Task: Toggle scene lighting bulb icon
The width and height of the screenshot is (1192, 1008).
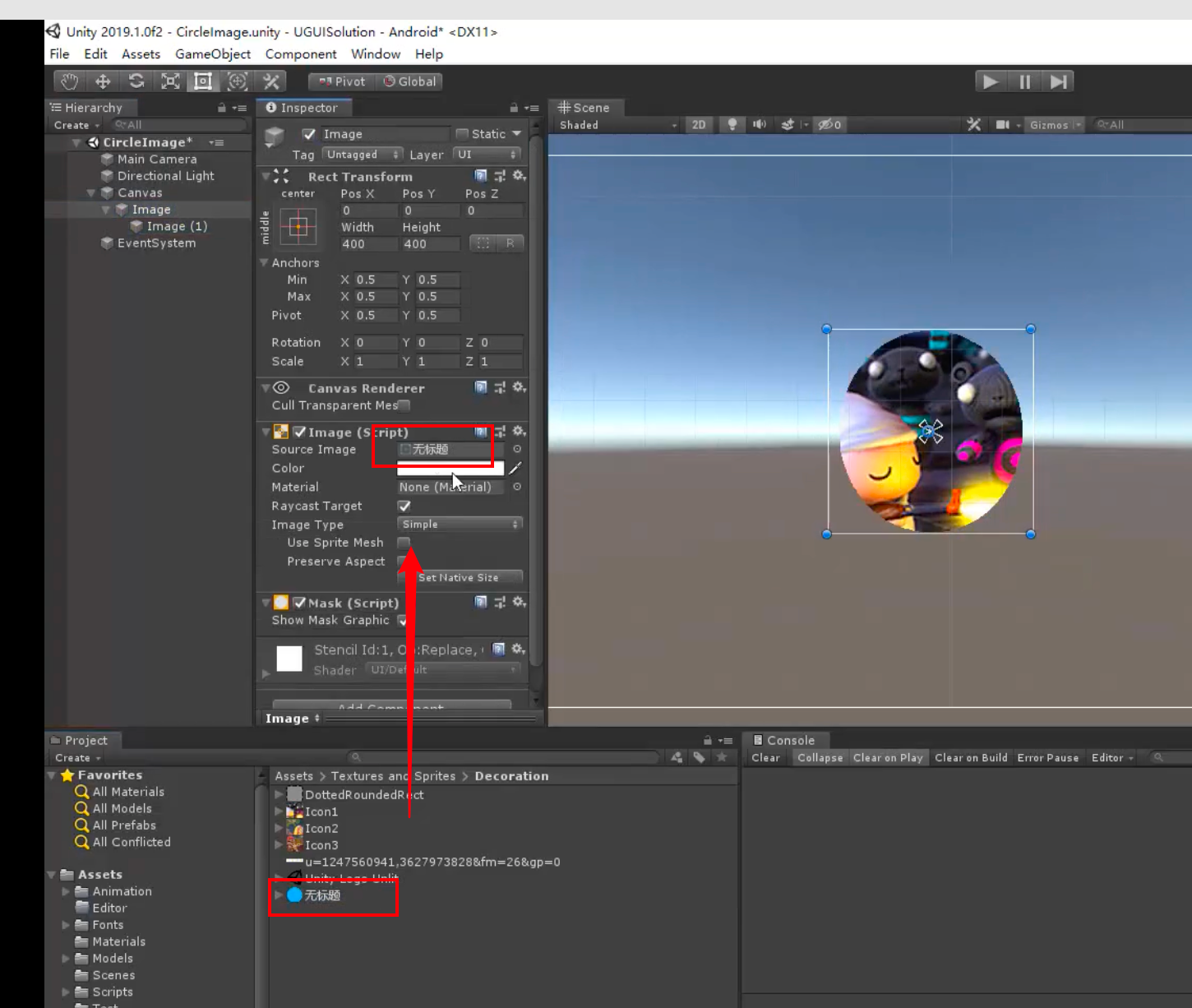Action: click(732, 125)
